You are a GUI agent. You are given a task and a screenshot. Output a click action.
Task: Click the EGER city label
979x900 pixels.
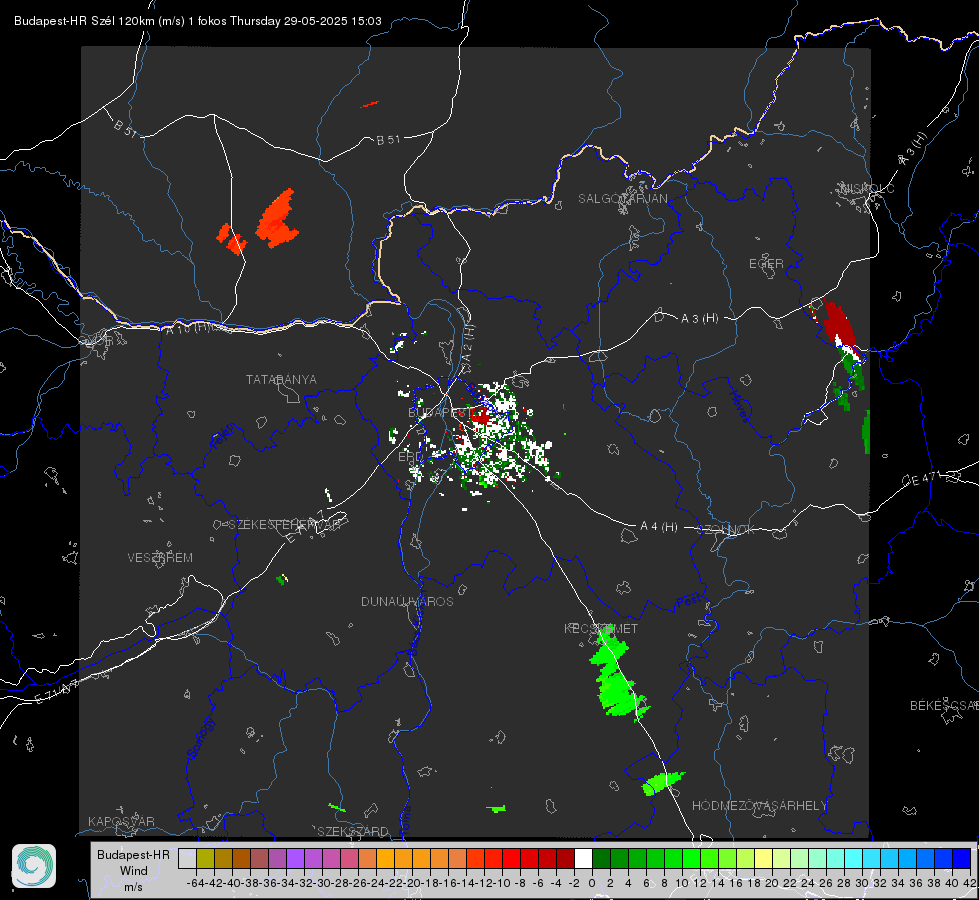[x=766, y=264]
